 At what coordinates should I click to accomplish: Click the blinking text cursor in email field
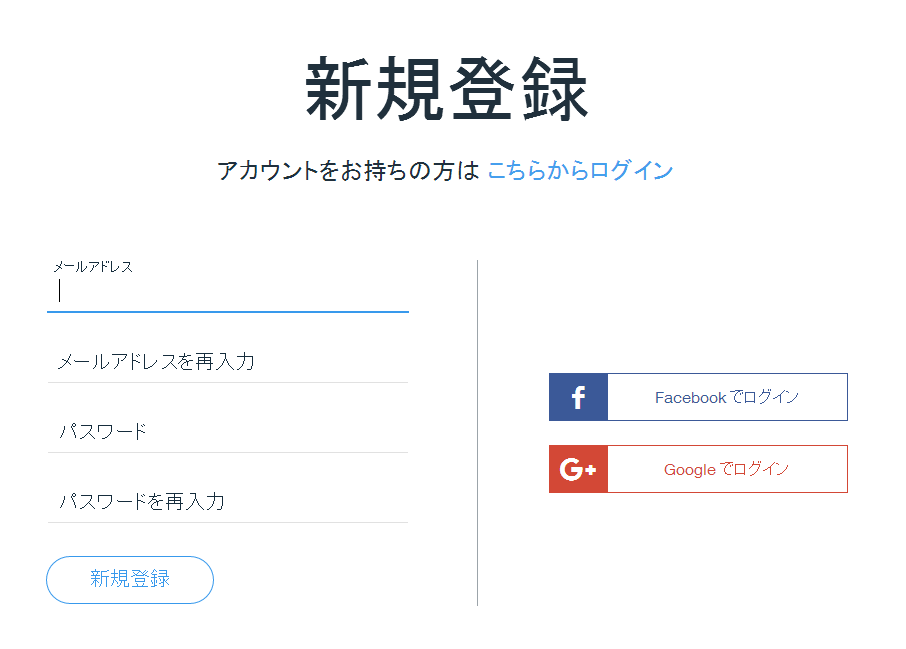[60, 290]
